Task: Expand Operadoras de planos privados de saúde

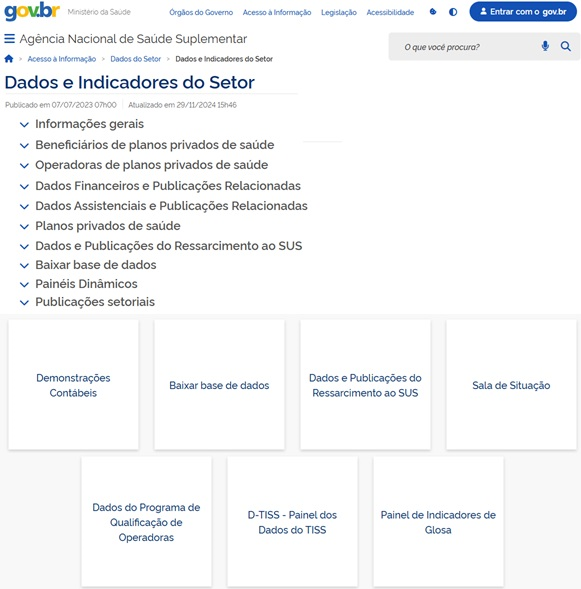Action: click(x=144, y=165)
